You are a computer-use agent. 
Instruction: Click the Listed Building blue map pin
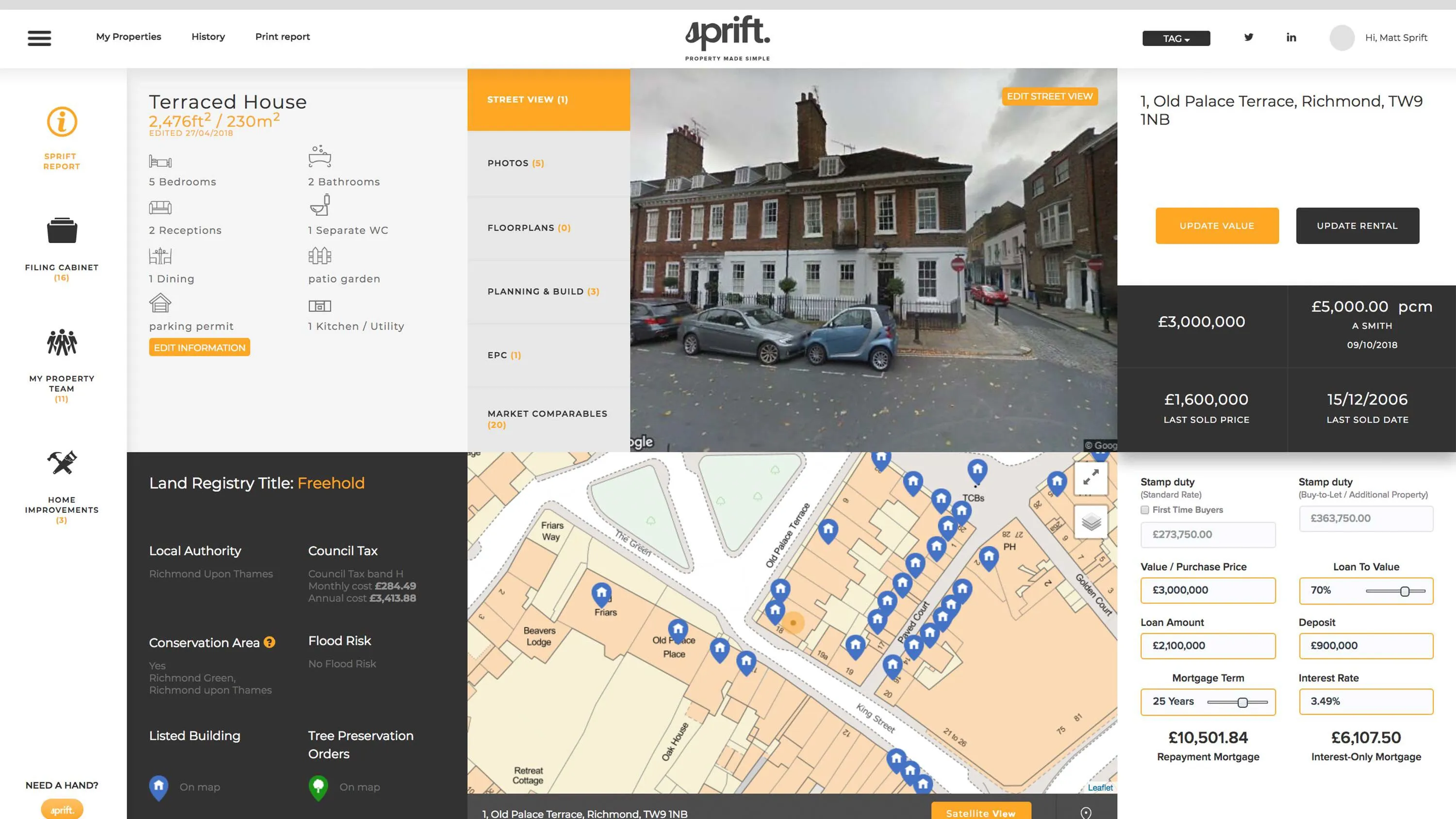coord(159,787)
